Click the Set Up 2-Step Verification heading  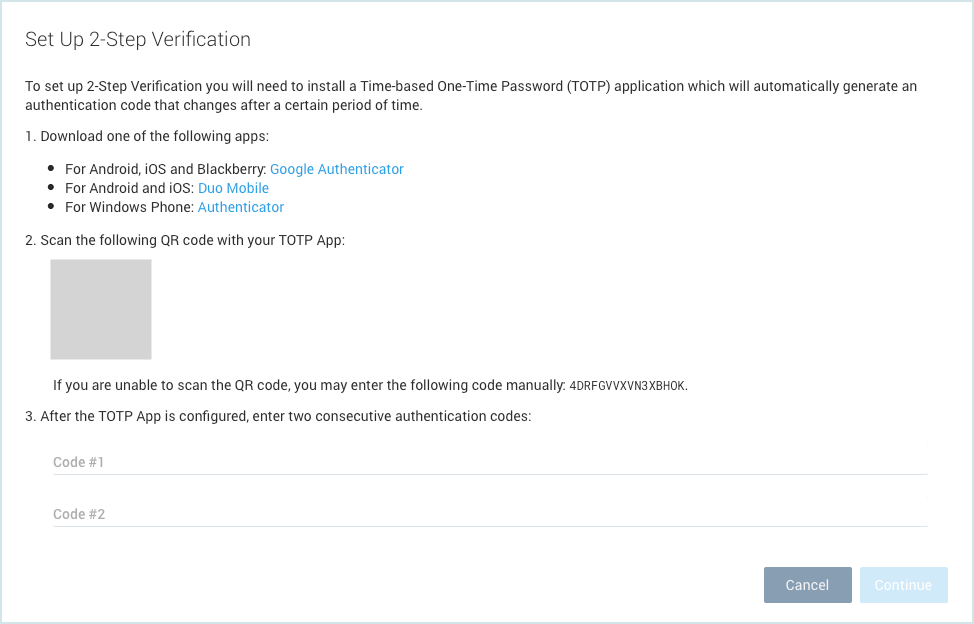(138, 39)
